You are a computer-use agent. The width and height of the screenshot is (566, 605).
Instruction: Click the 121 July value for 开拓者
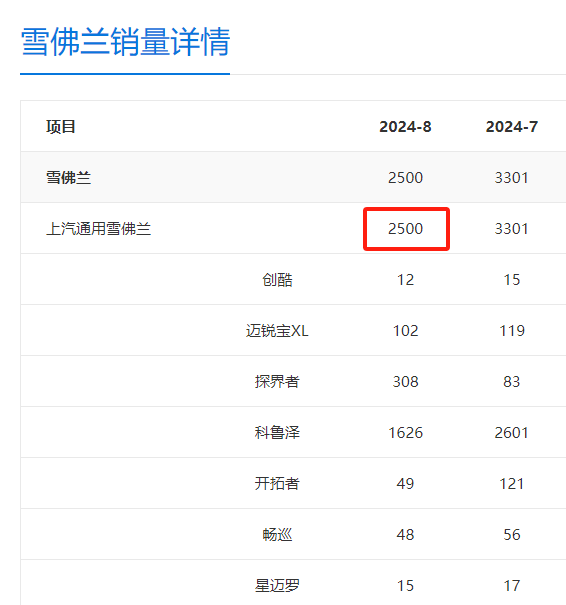point(512,483)
